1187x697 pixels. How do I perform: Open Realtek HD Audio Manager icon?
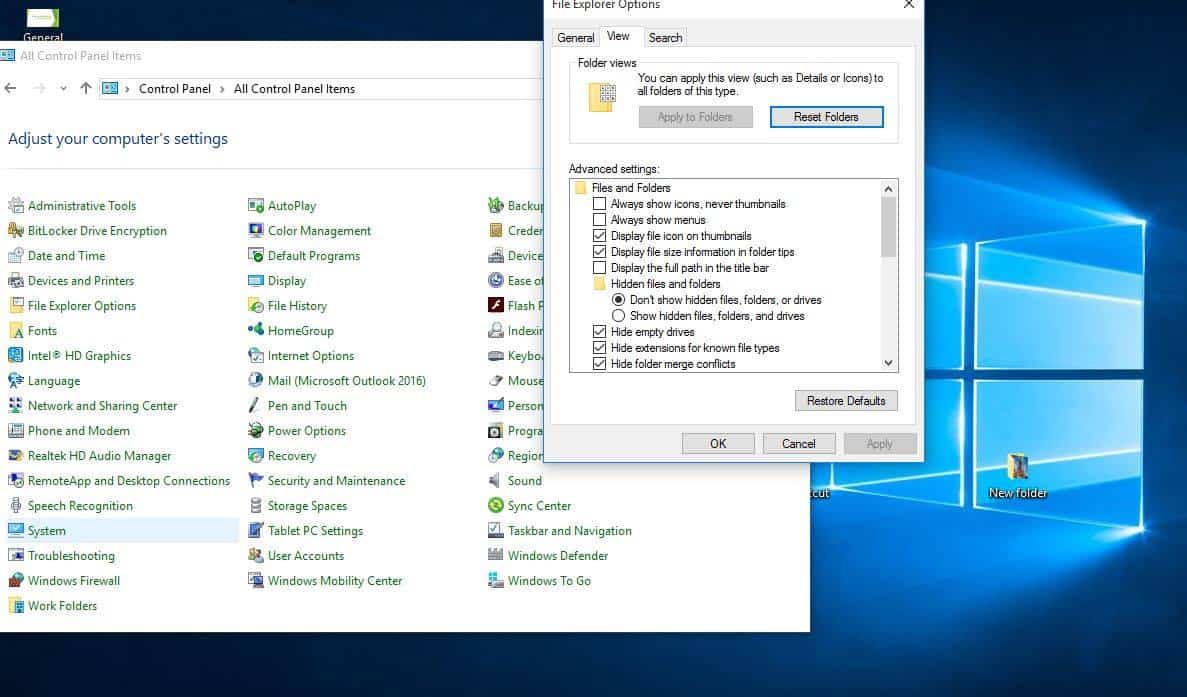click(16, 455)
